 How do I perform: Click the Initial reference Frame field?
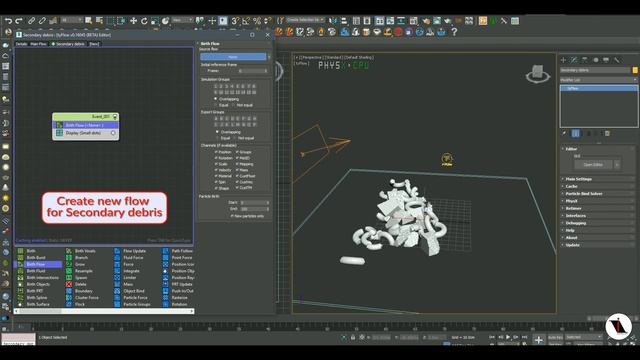253,71
